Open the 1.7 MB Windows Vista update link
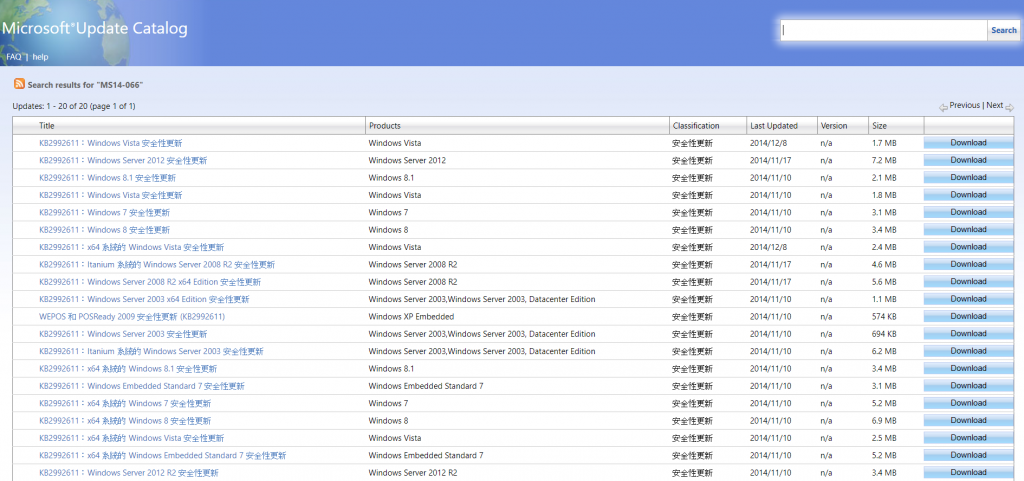The image size is (1024, 481). [x=110, y=143]
